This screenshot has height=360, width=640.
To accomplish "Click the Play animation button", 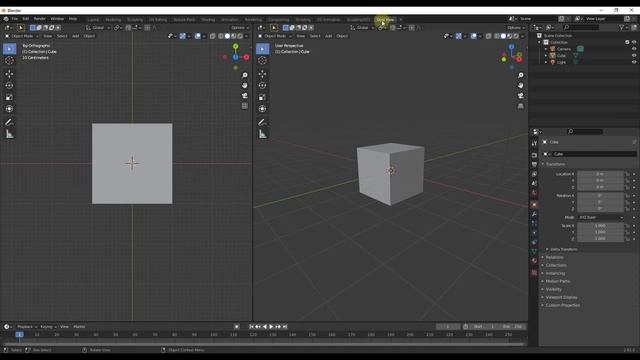I will [271, 327].
